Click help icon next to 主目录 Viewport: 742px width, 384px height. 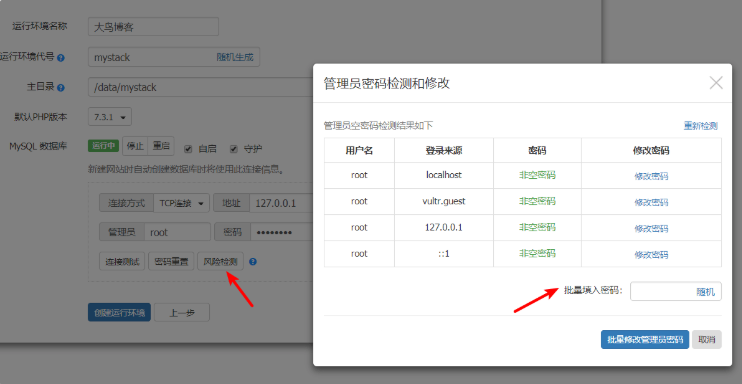pyautogui.click(x=61, y=88)
